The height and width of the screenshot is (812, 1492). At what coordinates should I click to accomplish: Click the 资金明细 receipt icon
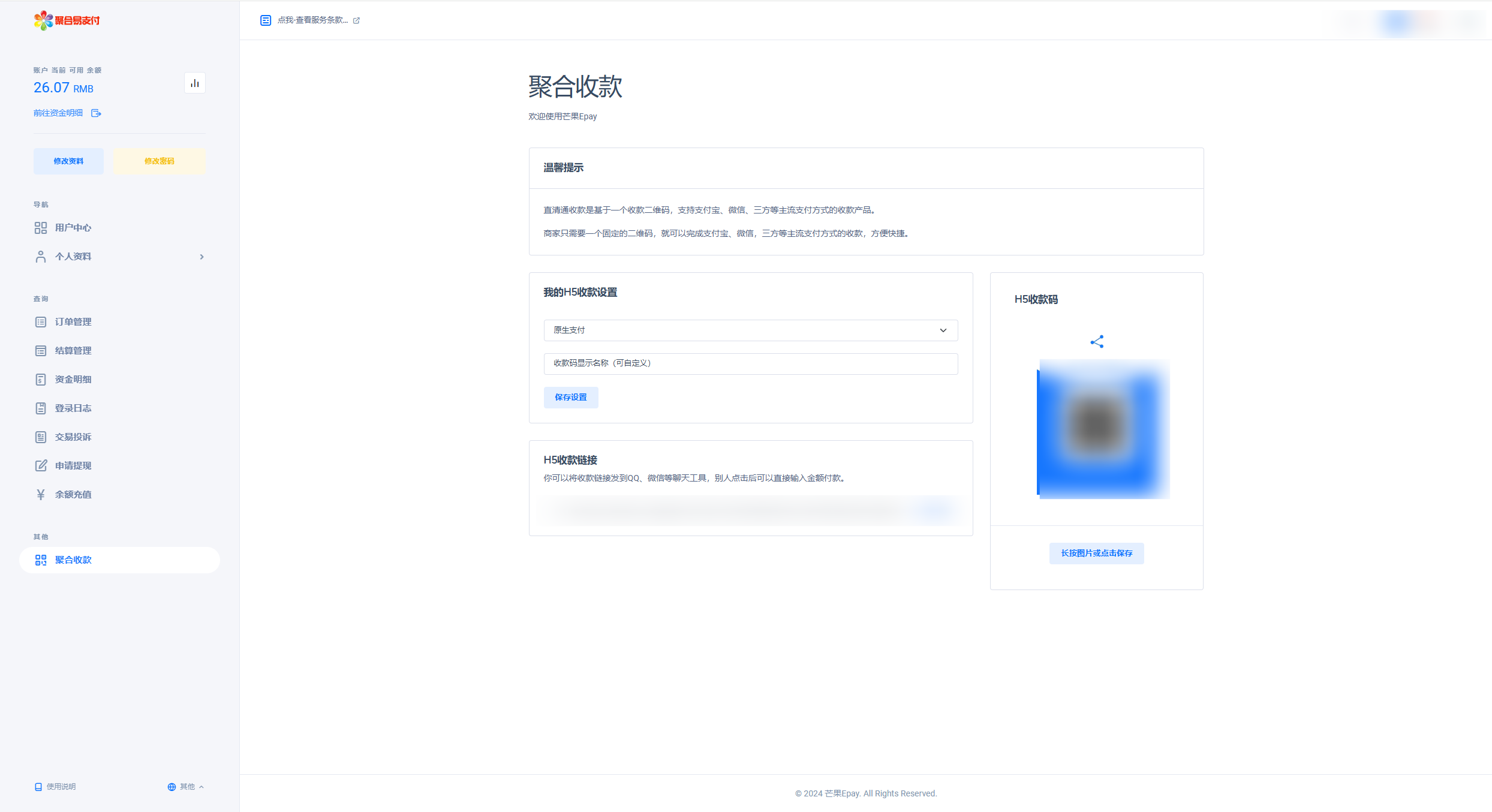41,380
